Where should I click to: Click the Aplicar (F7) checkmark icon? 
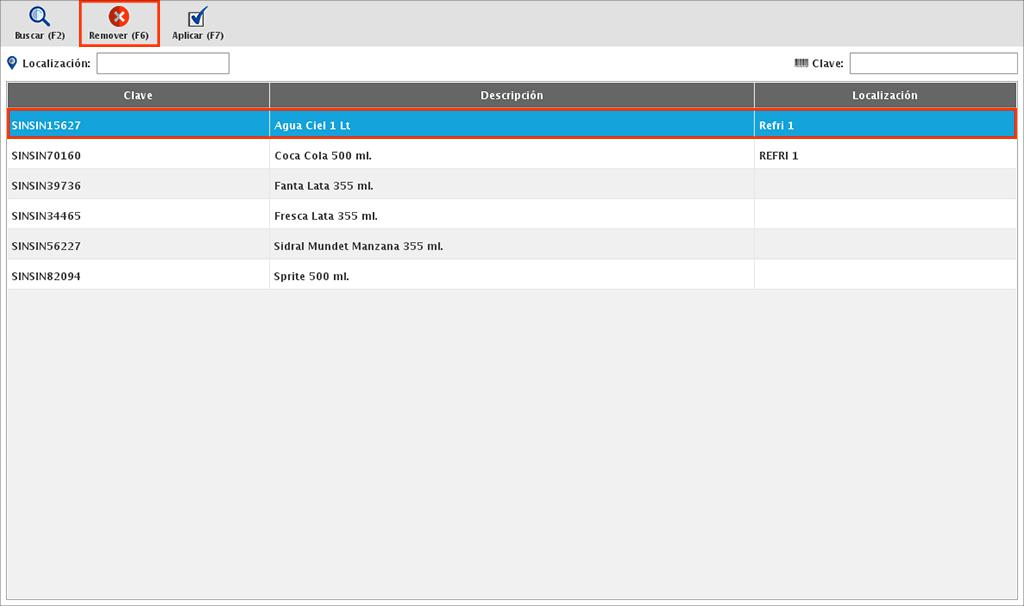pos(198,17)
